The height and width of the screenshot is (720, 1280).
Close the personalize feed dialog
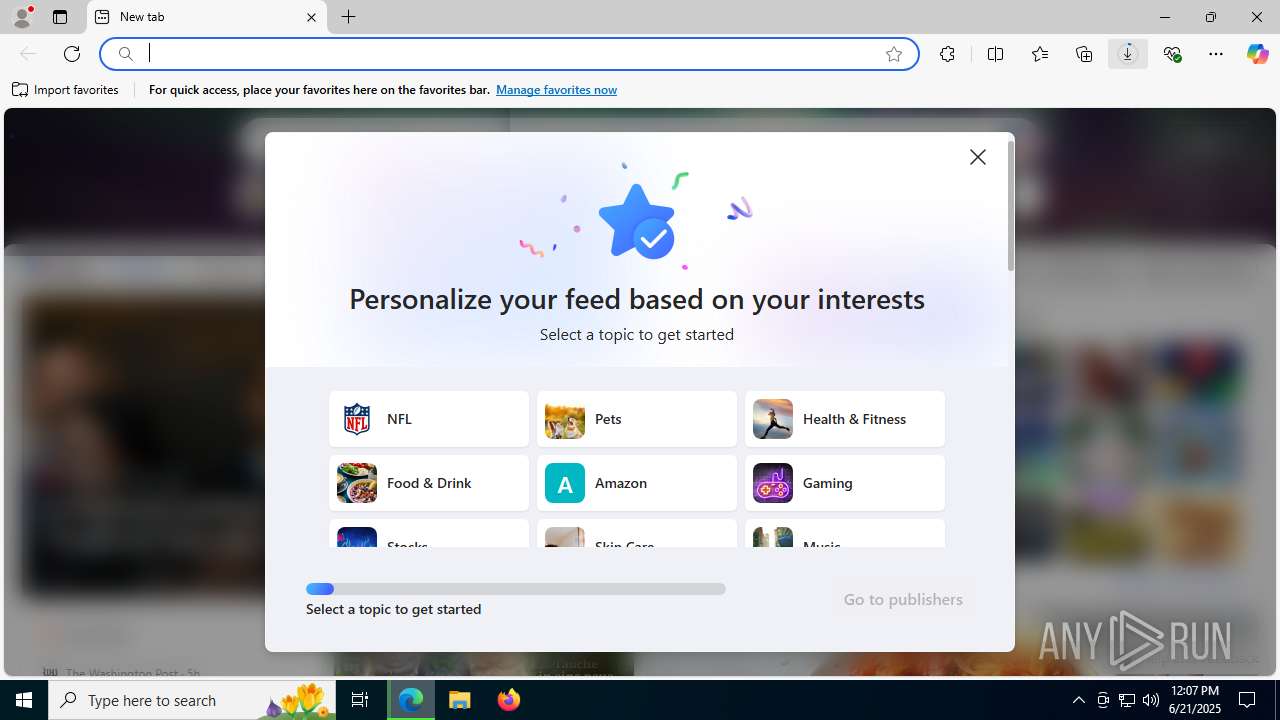[x=978, y=157]
